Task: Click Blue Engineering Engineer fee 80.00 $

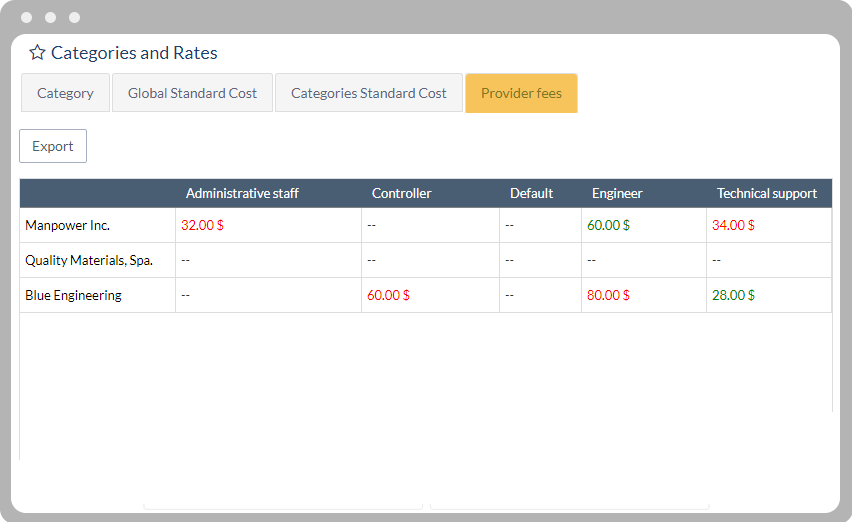Action: [x=608, y=295]
